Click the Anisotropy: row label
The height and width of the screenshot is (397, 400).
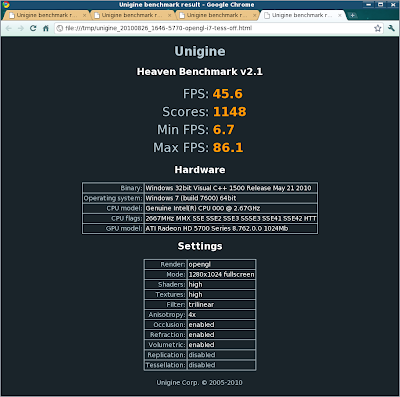[x=167, y=314]
